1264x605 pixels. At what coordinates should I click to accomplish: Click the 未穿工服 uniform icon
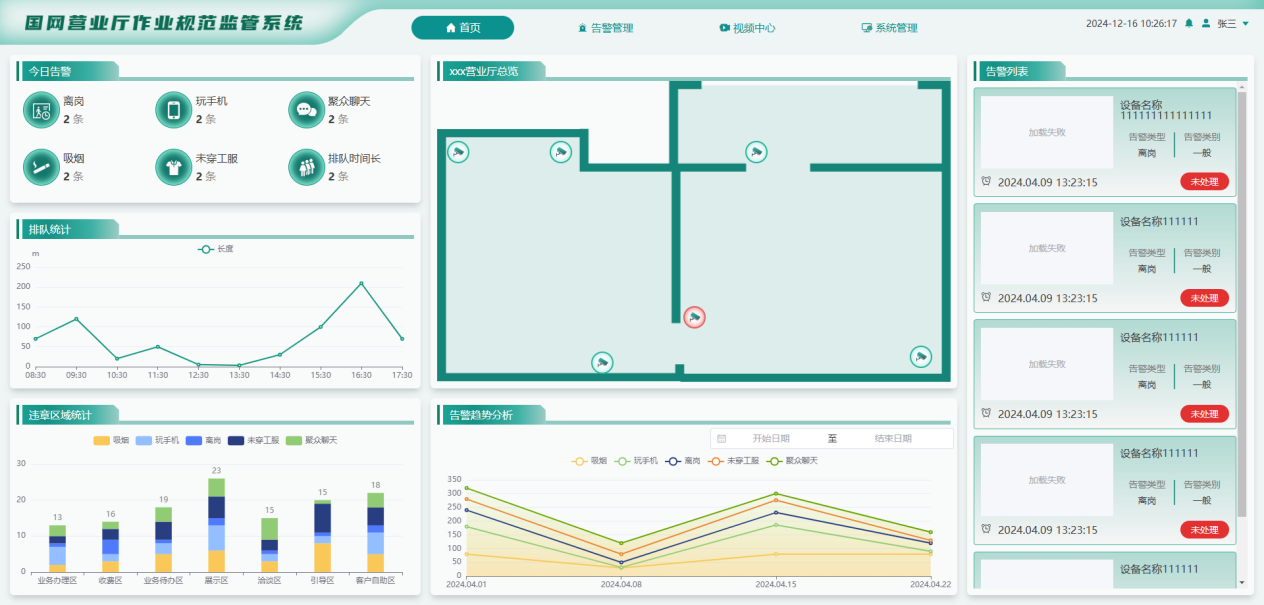pos(174,167)
